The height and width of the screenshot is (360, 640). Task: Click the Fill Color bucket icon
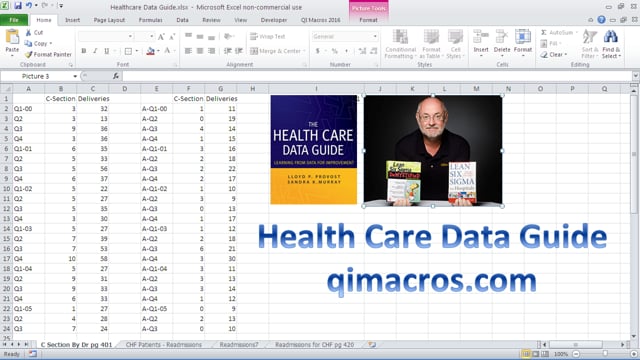[x=150, y=51]
